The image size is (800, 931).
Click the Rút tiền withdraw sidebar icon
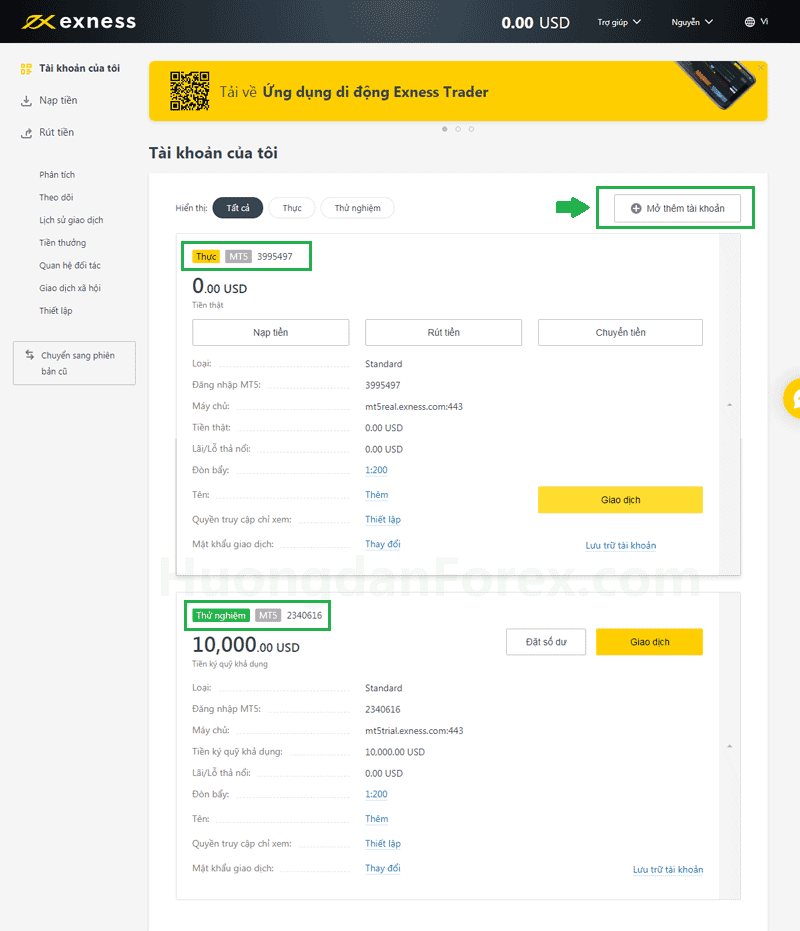[x=26, y=133]
